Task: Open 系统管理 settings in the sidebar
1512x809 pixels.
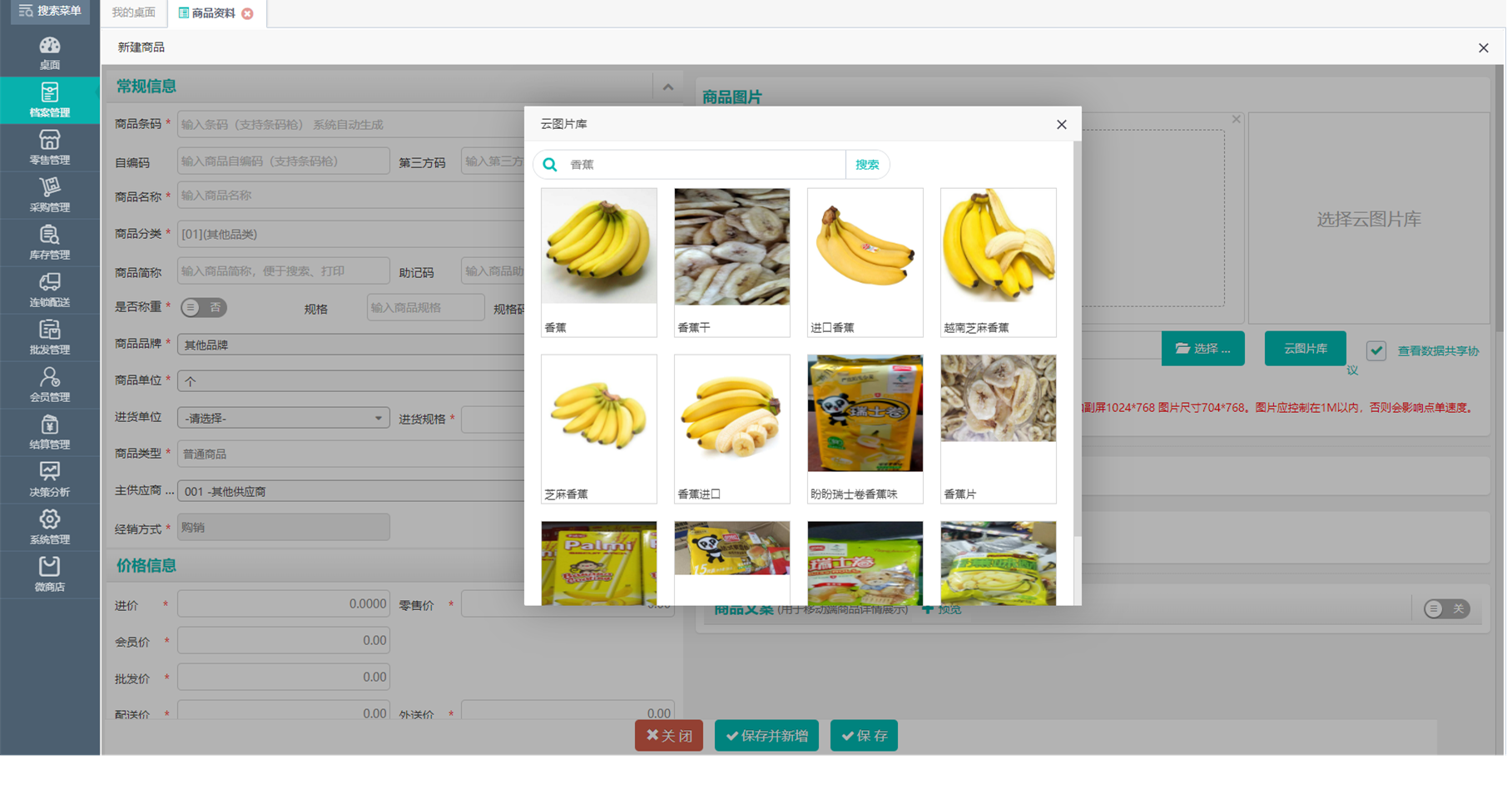Action: (49, 527)
